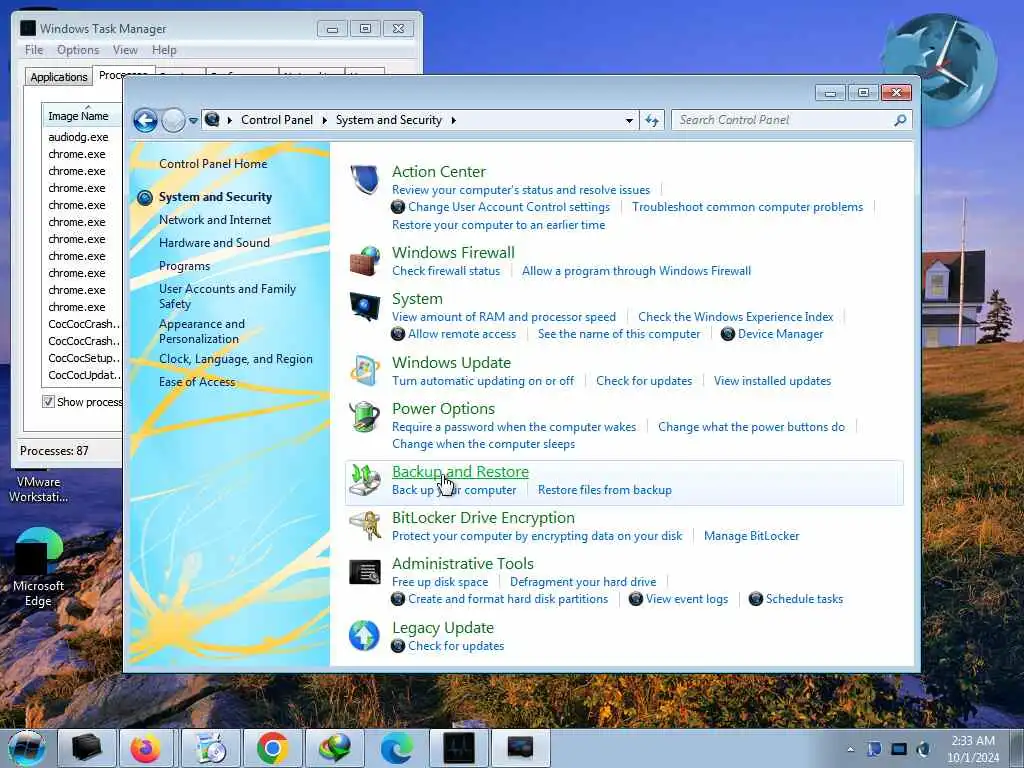Viewport: 1024px width, 768px height.
Task: Click the Windows Firewall brick wall icon
Action: click(364, 261)
